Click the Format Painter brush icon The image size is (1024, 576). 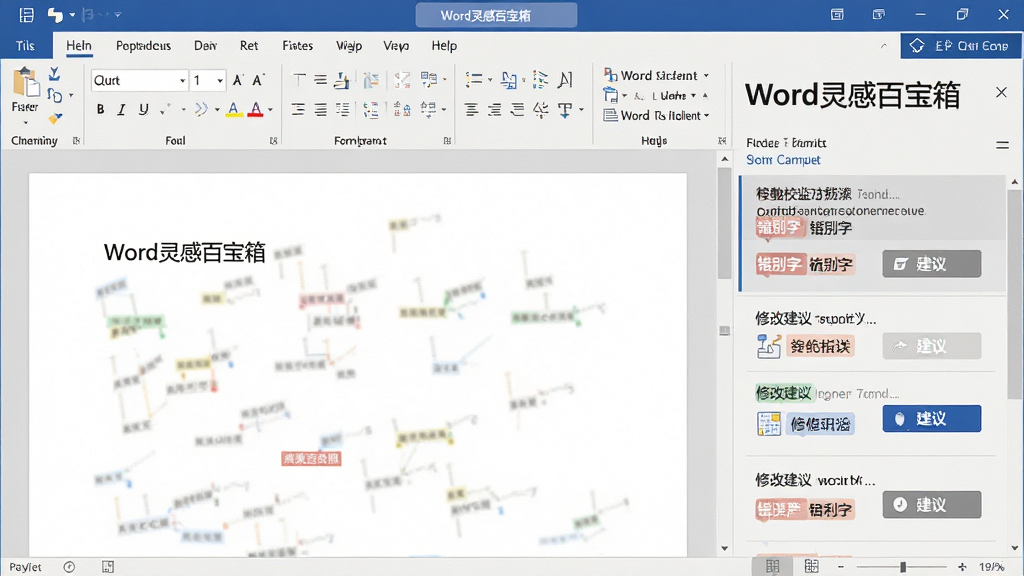pyautogui.click(x=56, y=118)
